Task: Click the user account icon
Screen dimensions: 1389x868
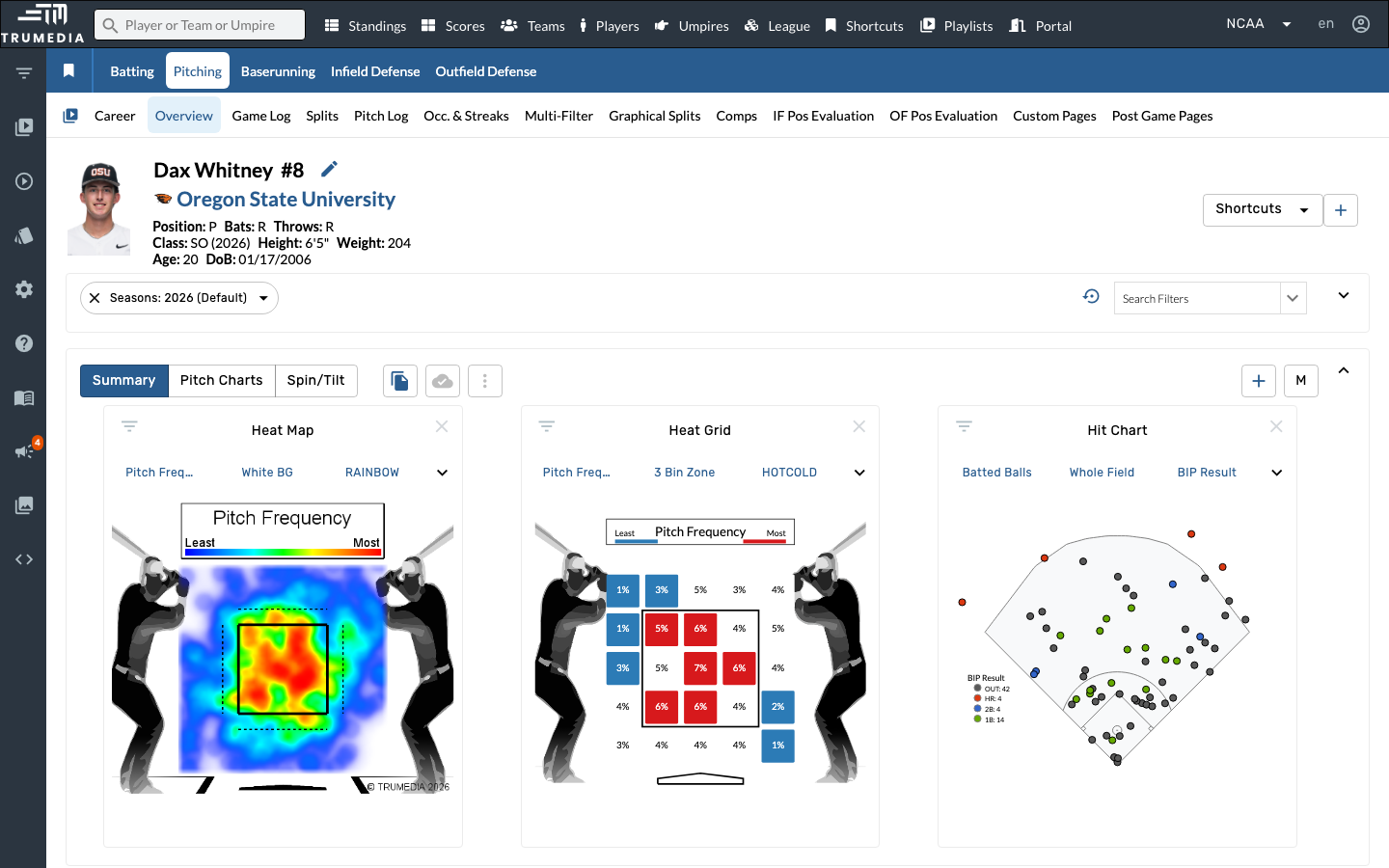Action: click(1361, 24)
